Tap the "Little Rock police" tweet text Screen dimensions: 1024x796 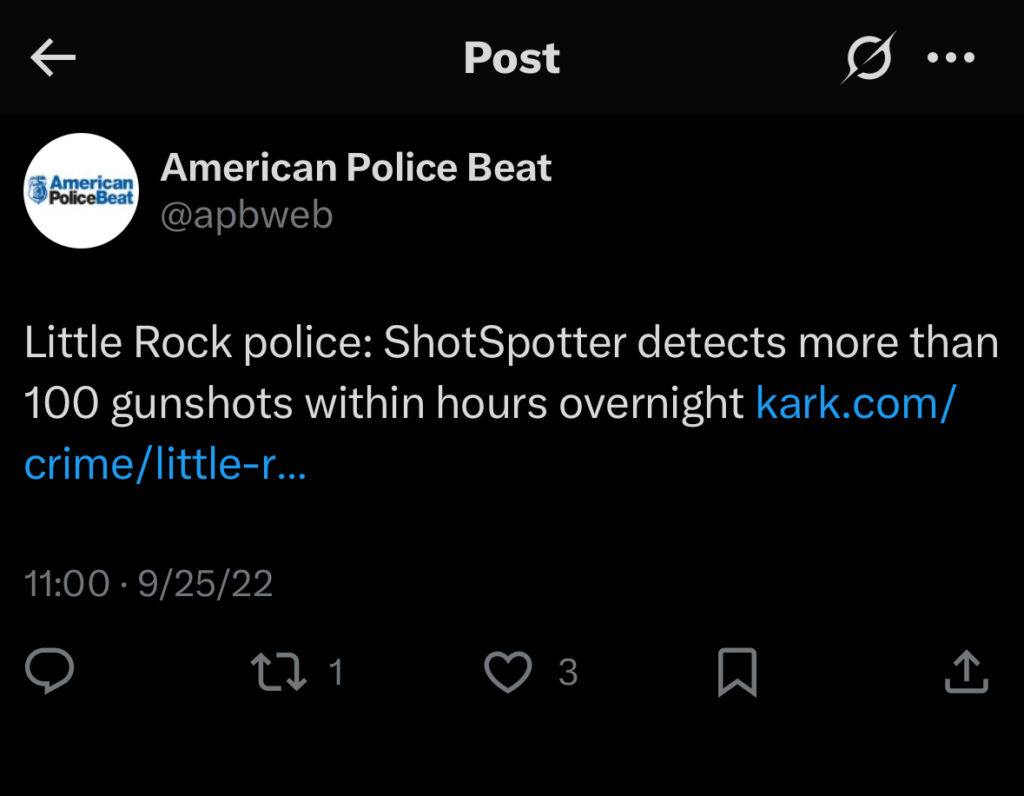(x=196, y=343)
